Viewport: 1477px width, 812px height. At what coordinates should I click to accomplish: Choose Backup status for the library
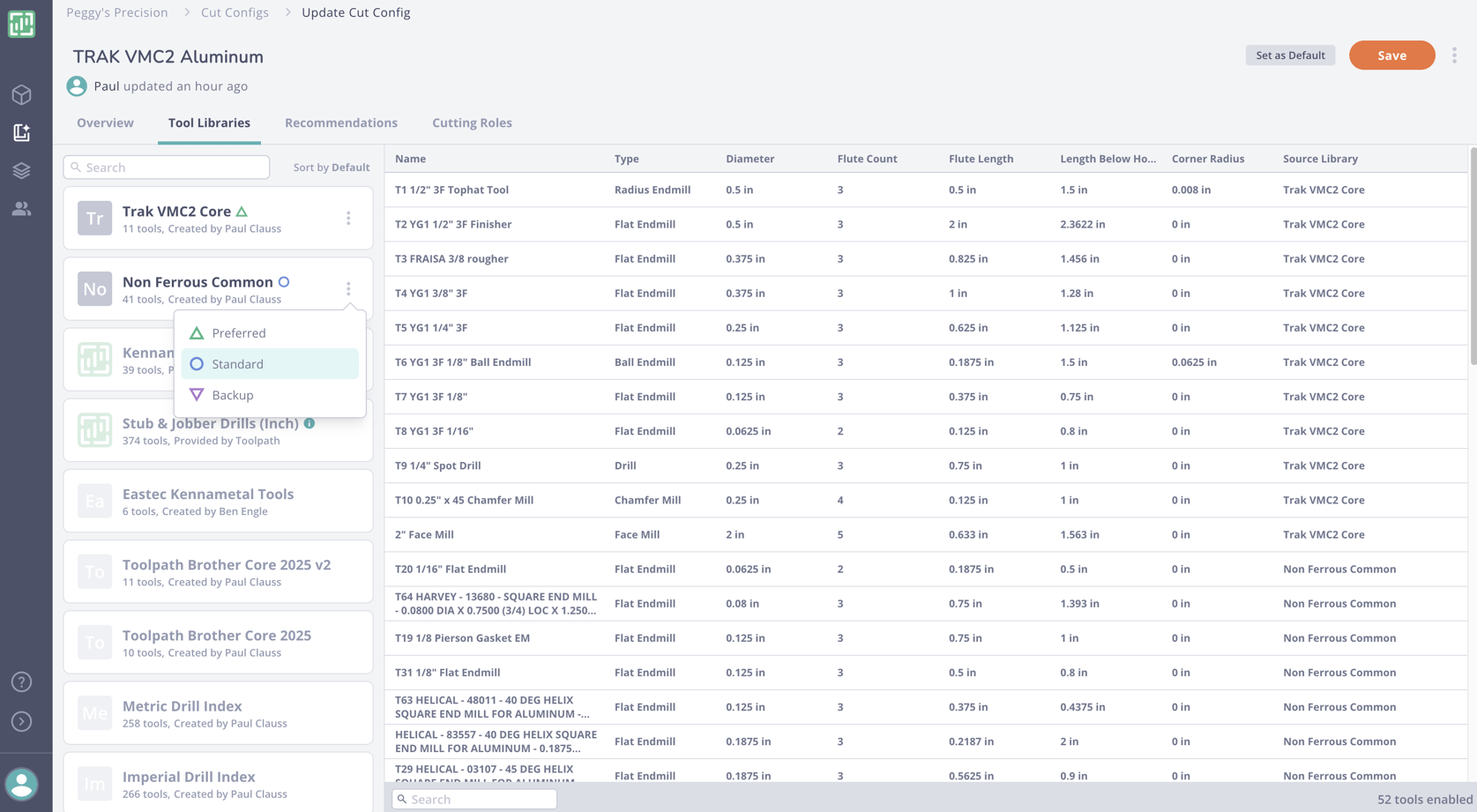[x=233, y=394]
